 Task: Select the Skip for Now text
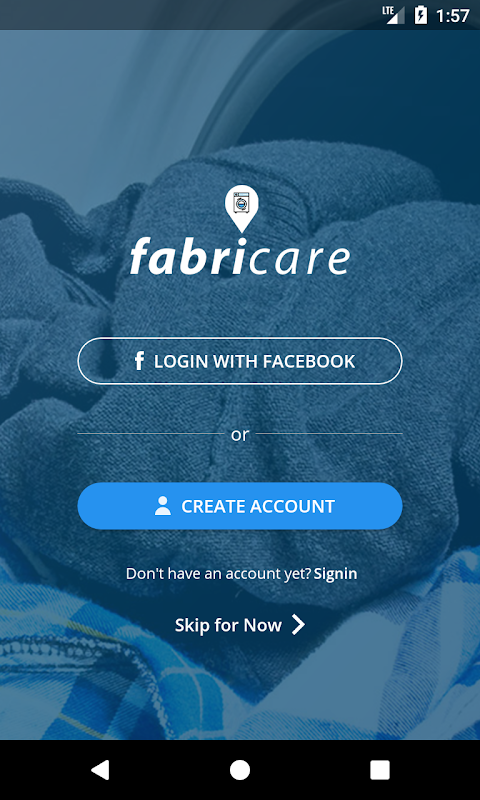tap(228, 625)
